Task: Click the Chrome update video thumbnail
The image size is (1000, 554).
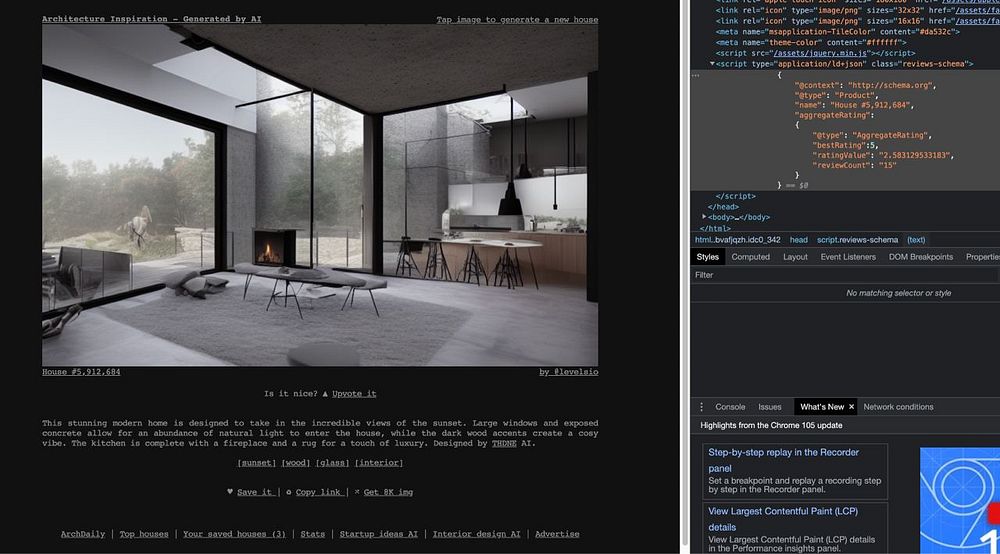Action: point(960,500)
